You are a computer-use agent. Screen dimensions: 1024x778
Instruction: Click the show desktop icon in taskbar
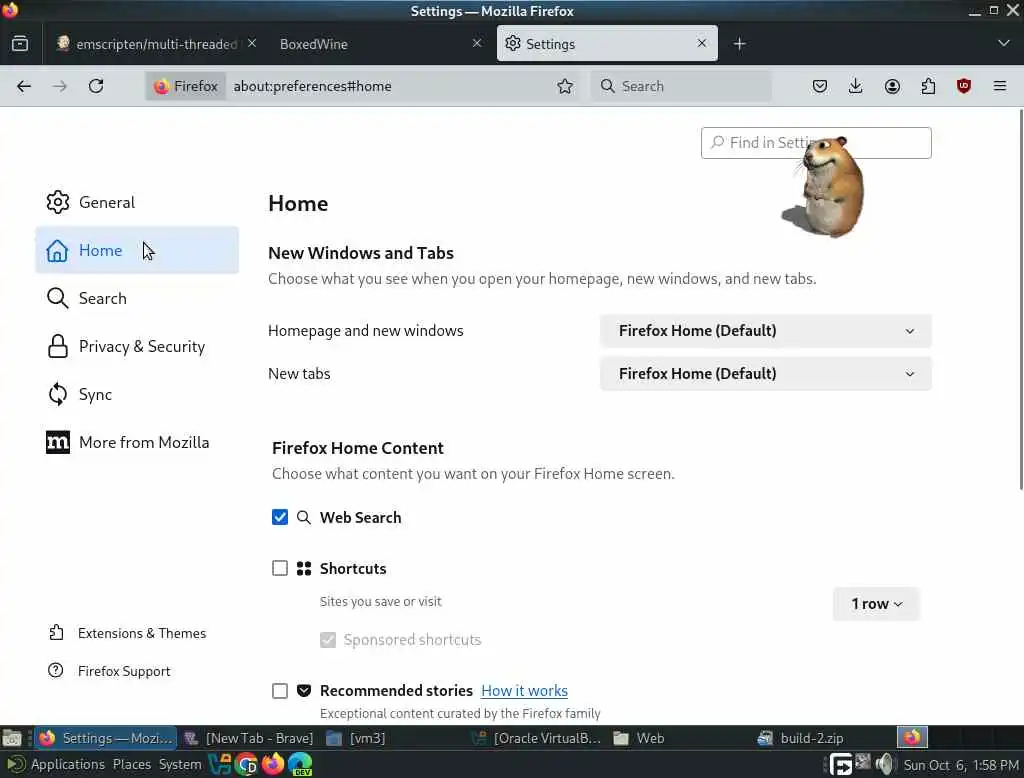(x=12, y=738)
